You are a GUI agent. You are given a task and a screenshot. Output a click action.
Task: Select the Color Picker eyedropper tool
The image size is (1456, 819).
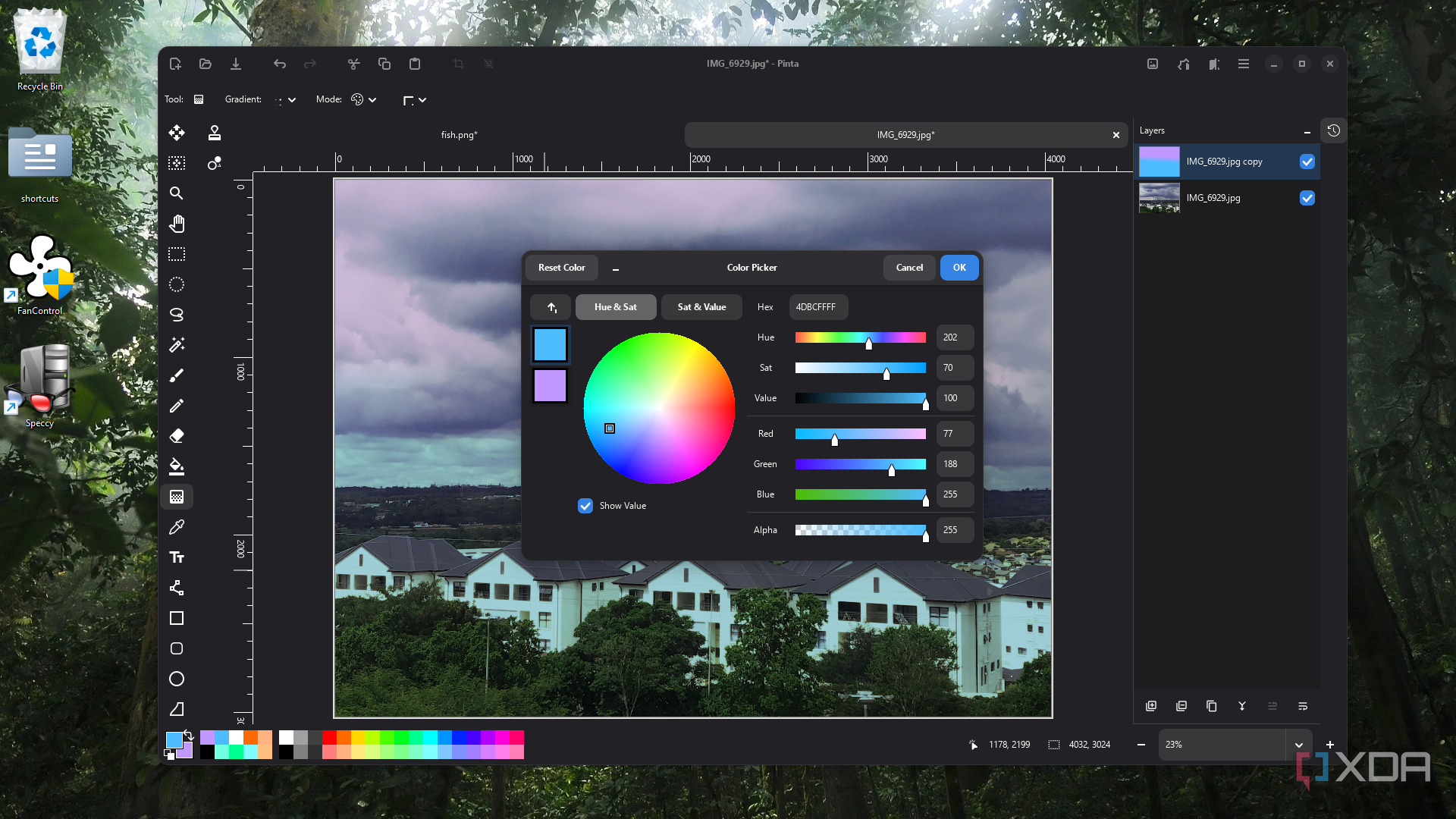coord(177,527)
